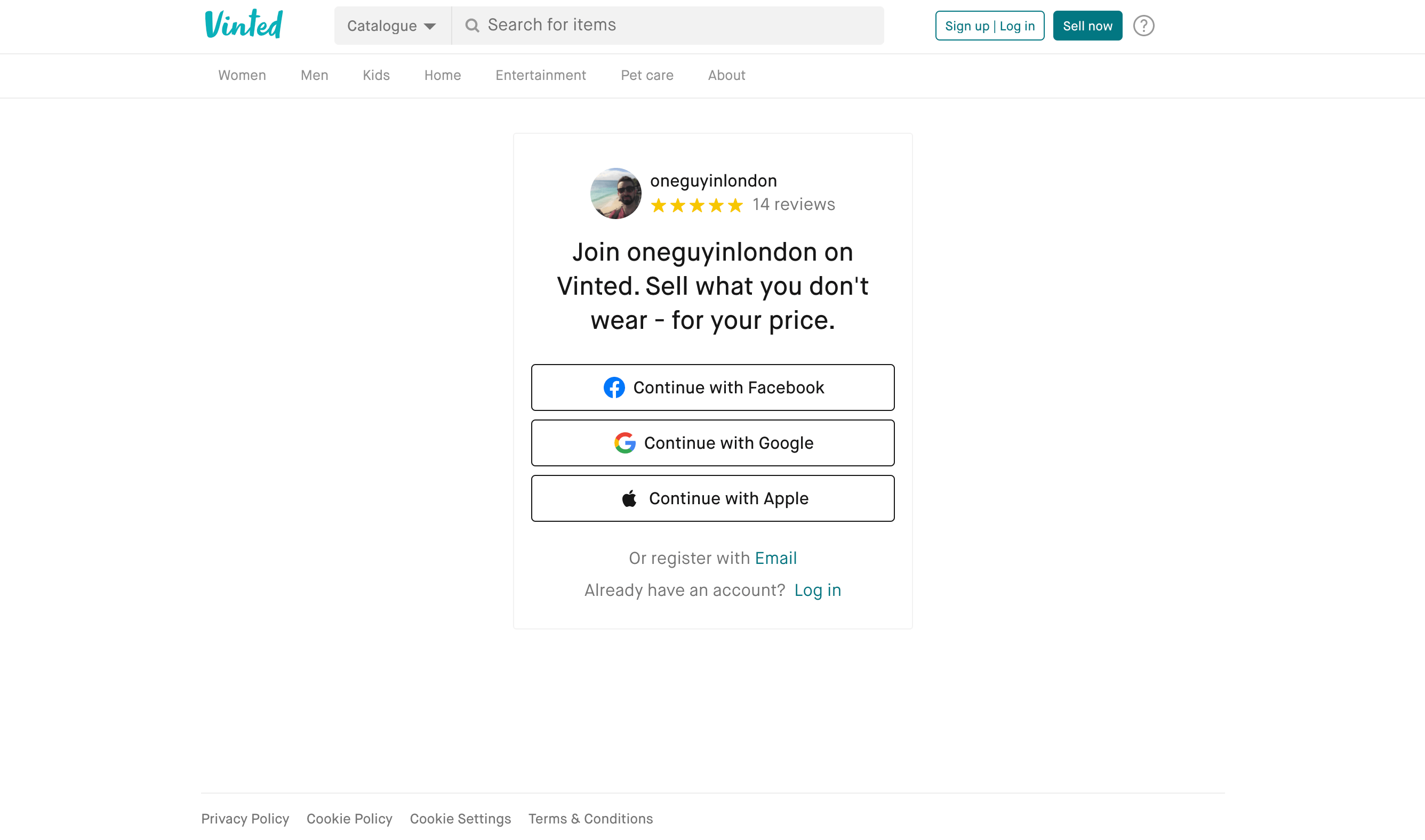Register with the Email link
The height and width of the screenshot is (840, 1425).
[x=775, y=558]
